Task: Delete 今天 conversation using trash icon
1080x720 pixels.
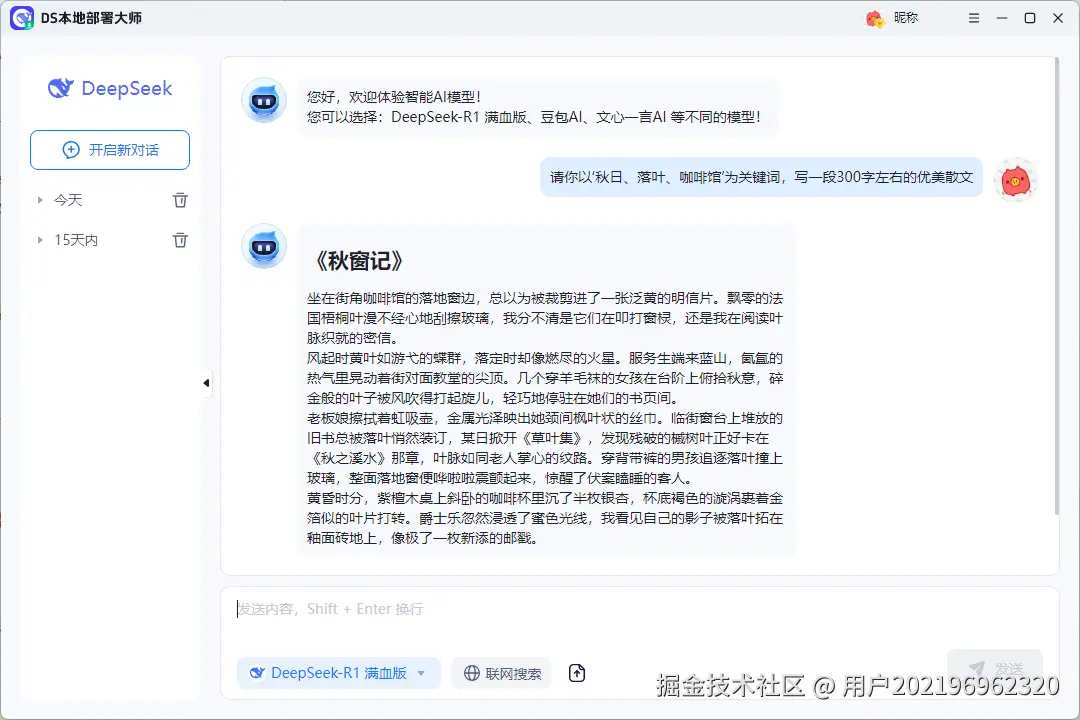Action: [180, 199]
